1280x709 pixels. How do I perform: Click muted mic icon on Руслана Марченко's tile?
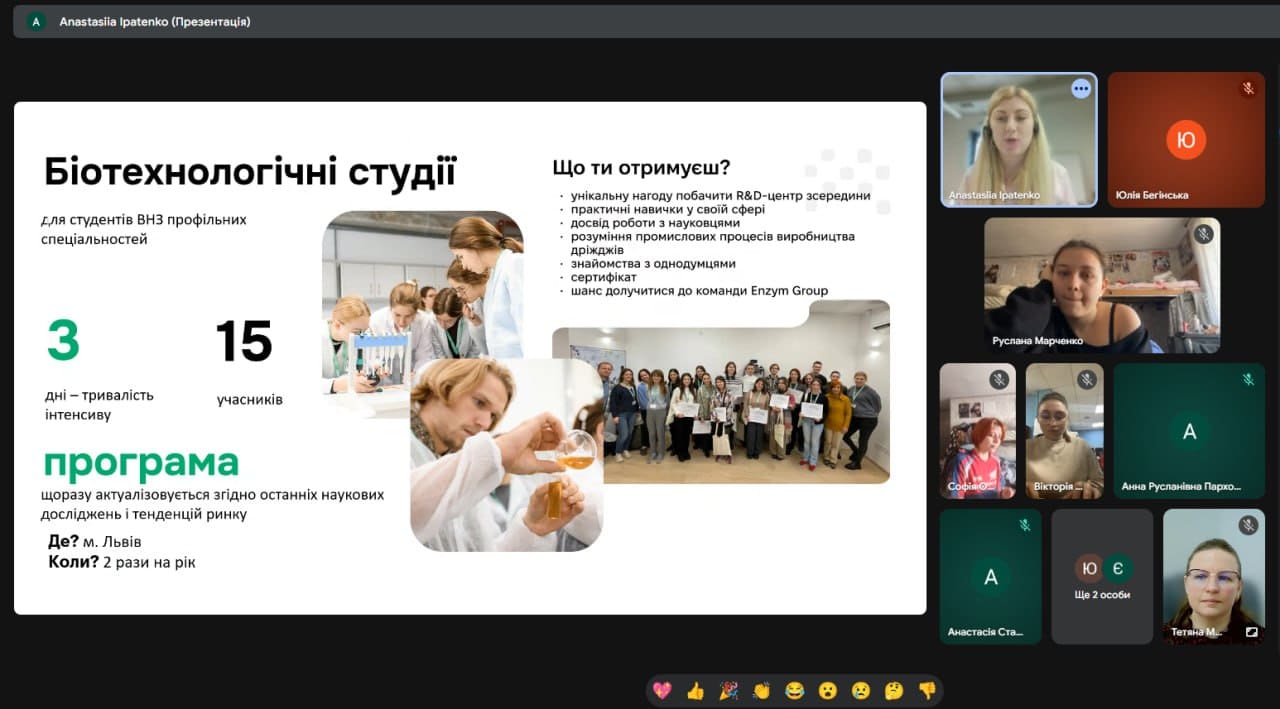tap(1204, 234)
